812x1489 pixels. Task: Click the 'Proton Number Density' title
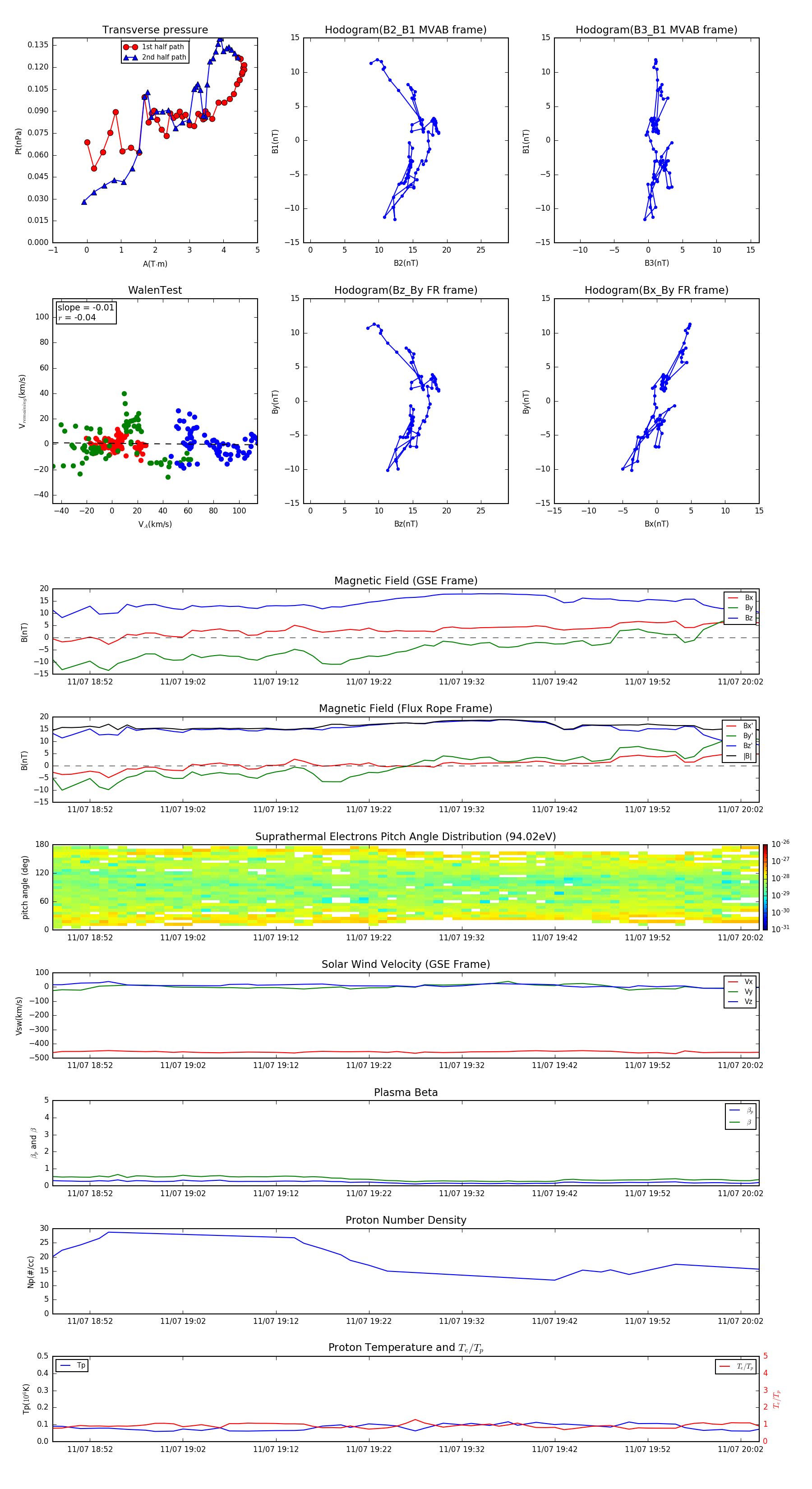406,1220
